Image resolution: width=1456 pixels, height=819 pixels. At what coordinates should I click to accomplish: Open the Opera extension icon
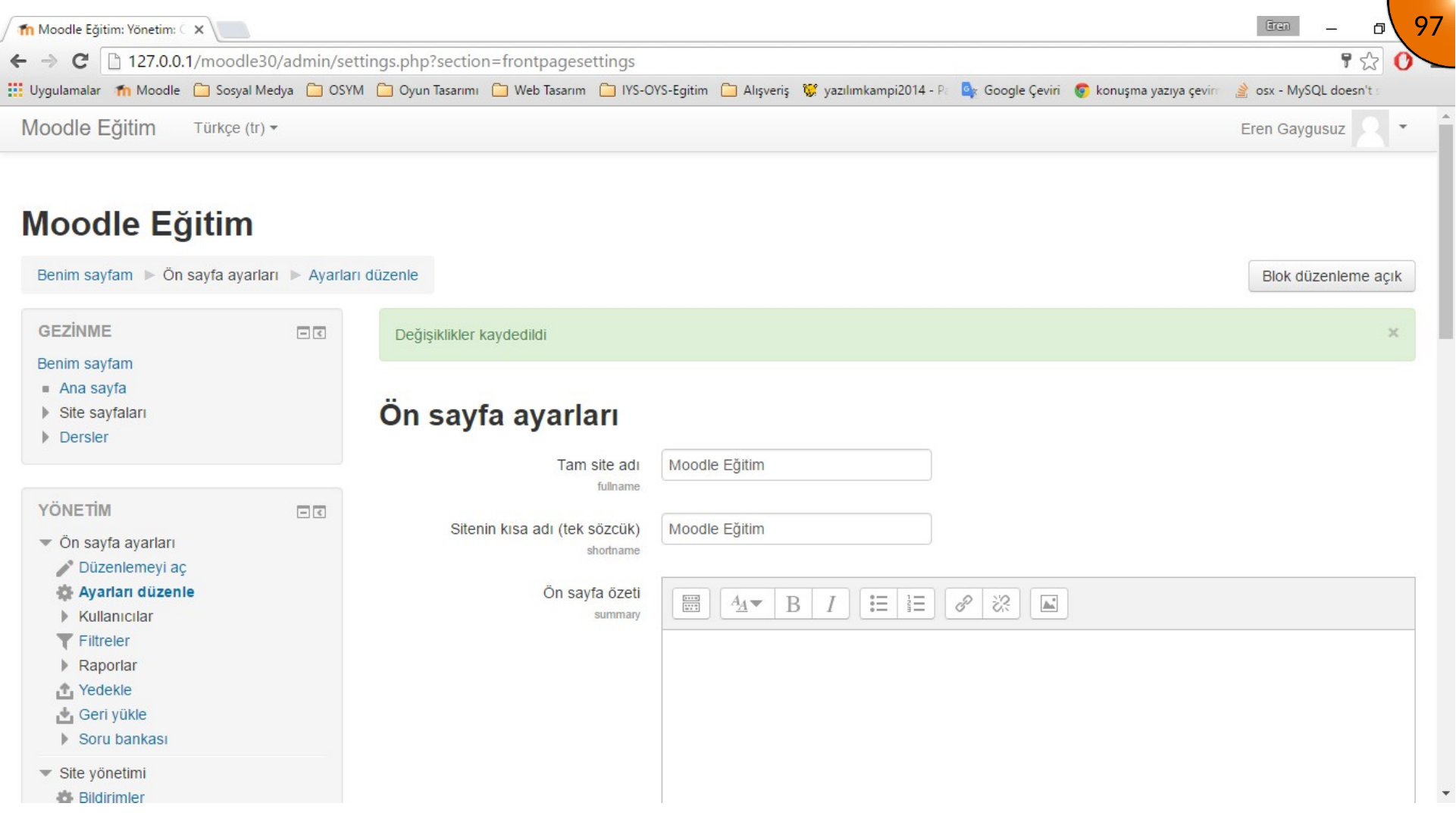1403,61
